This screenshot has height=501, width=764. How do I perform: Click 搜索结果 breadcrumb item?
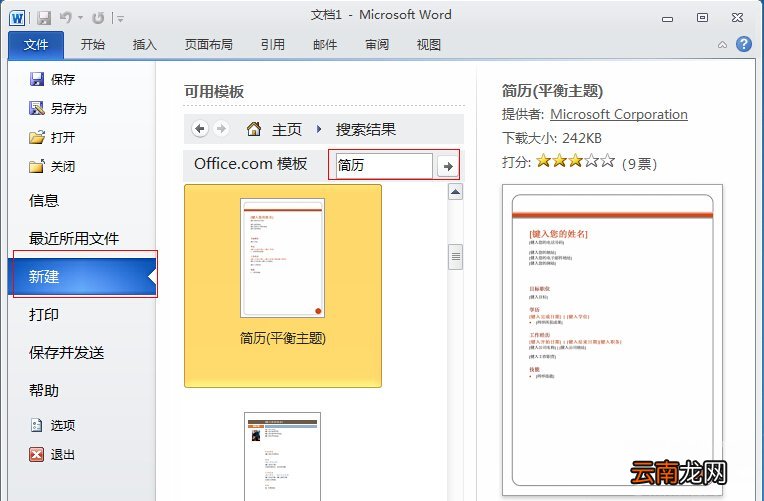pyautogui.click(x=365, y=130)
